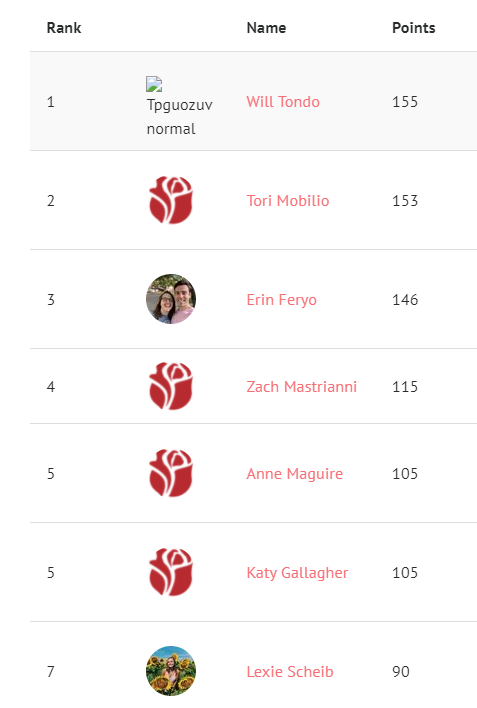The width and height of the screenshot is (477, 708).
Task: Click the Points column header
Action: coord(414,28)
